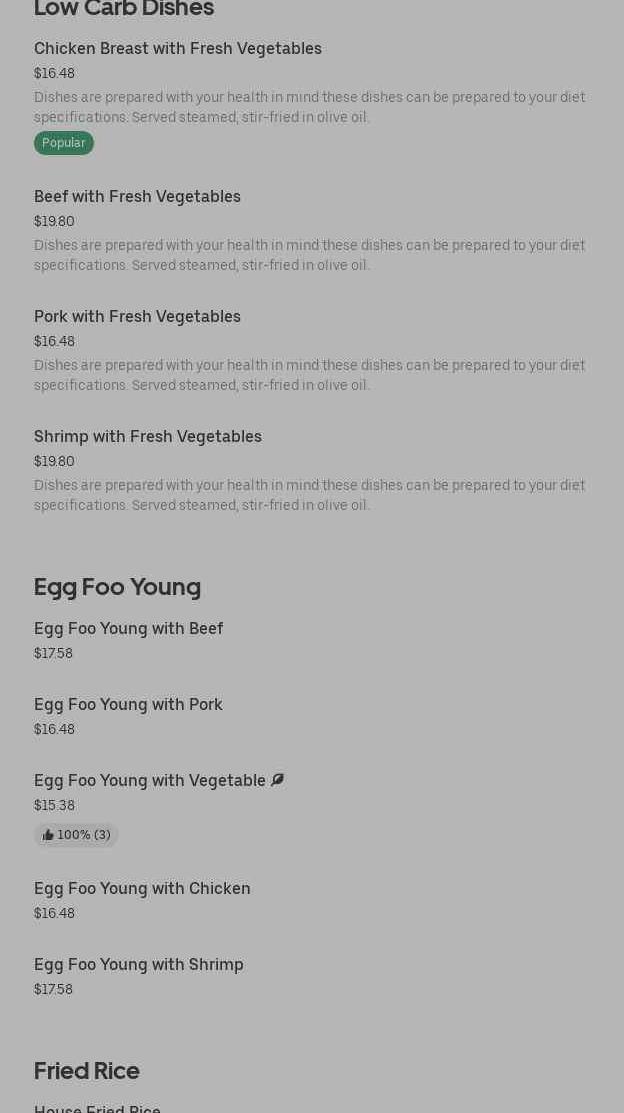Select Egg Foo Young with Chicken
This screenshot has width=624, height=1113.
point(142,888)
